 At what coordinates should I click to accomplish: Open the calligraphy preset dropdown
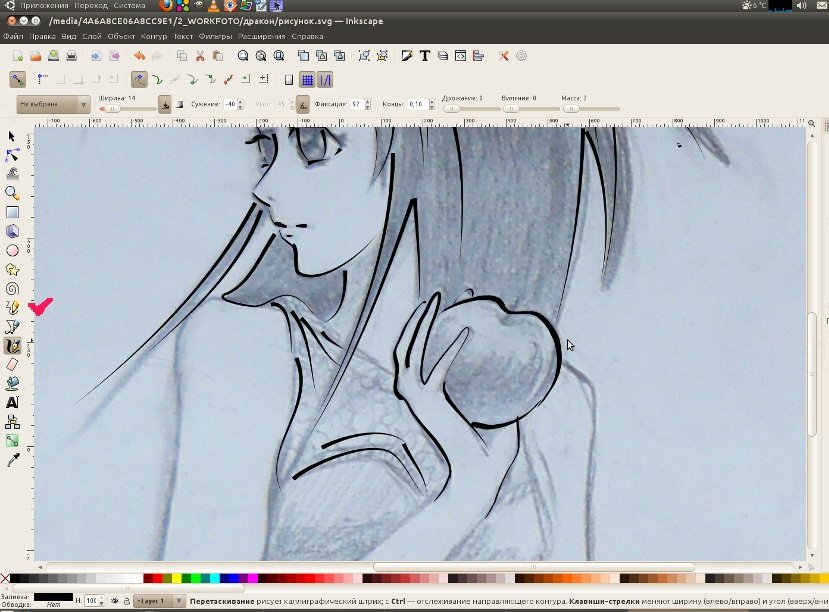(x=53, y=104)
